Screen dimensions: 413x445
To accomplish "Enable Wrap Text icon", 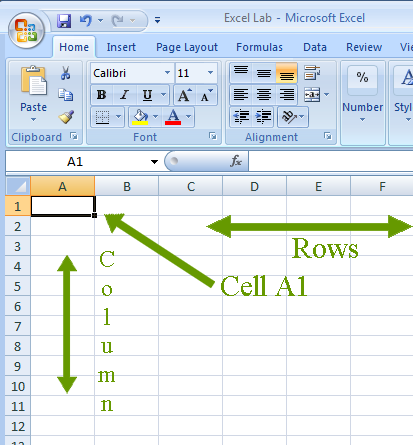I will [x=312, y=73].
